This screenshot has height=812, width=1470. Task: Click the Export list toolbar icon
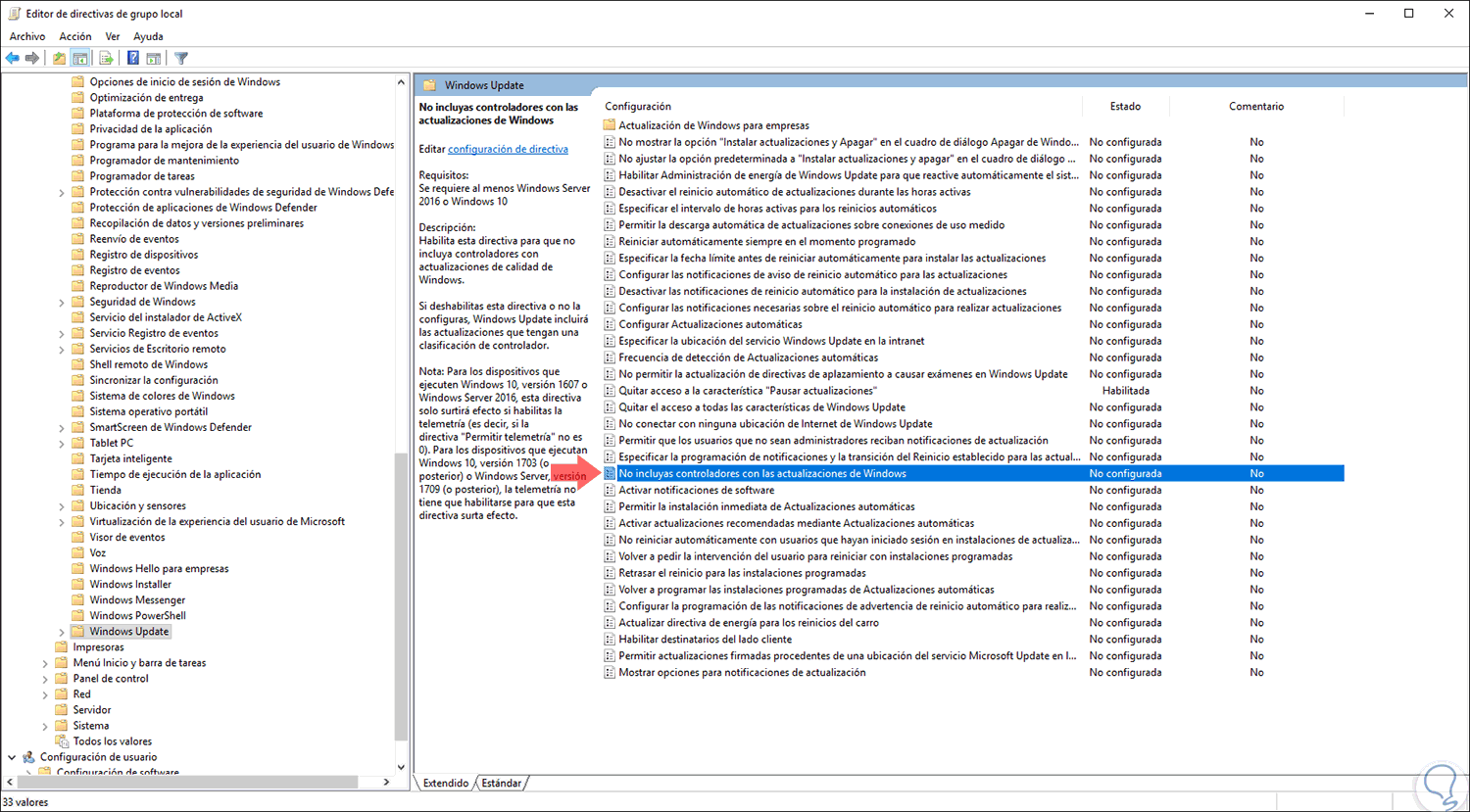pos(106,59)
